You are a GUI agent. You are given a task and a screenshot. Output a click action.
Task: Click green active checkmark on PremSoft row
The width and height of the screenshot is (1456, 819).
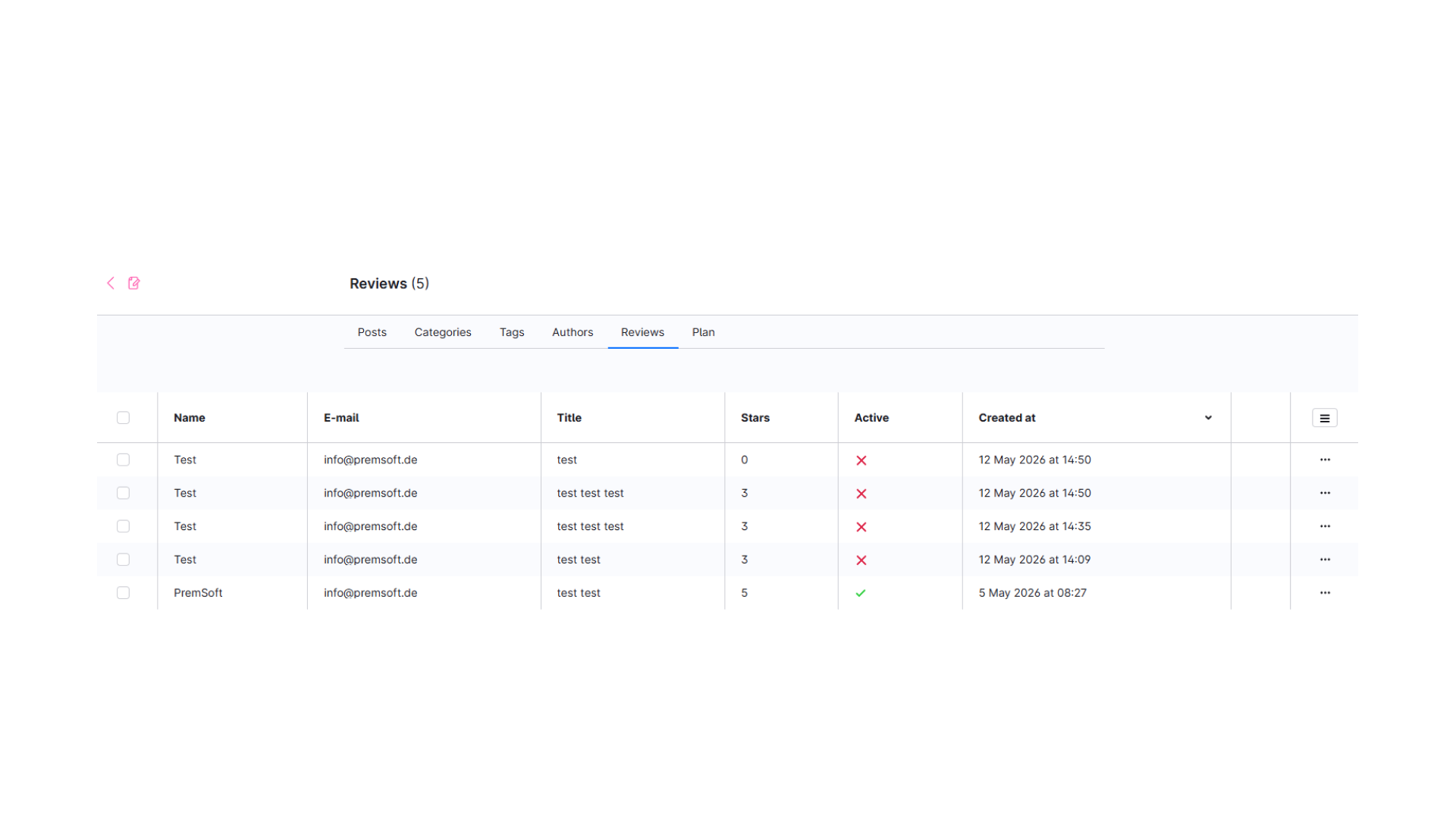861,593
